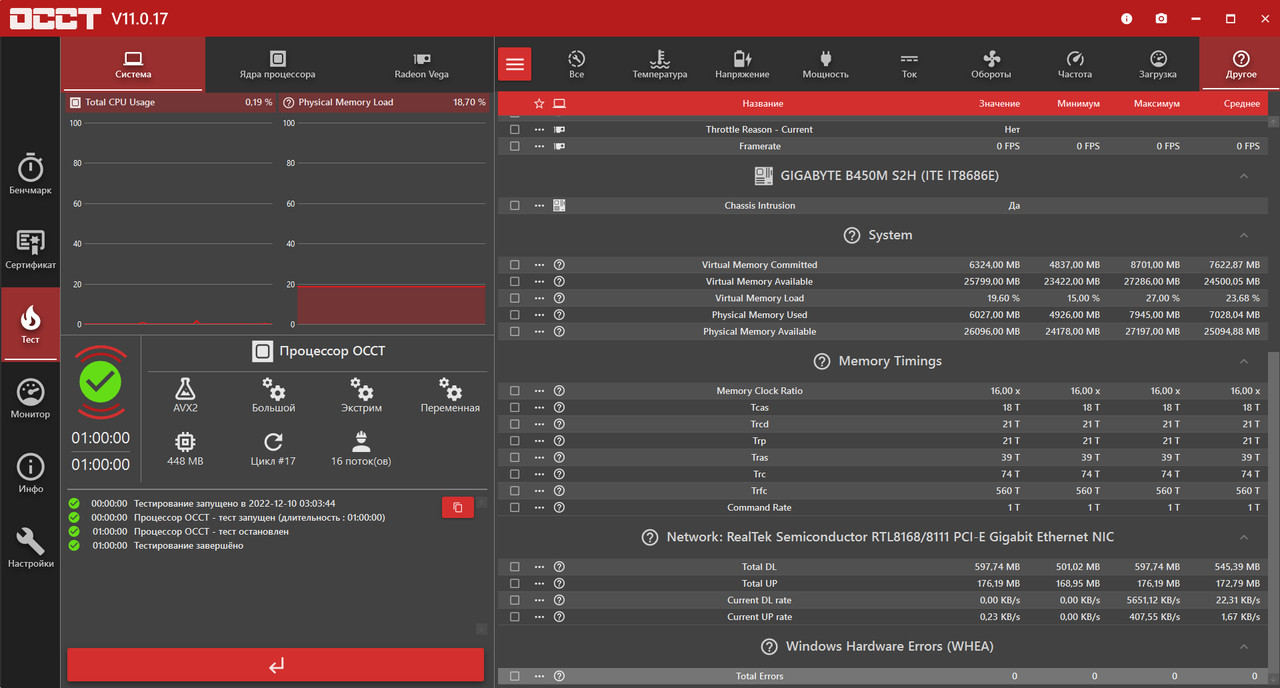Check the Total Errors checkbox
The image size is (1280, 688).
515,676
